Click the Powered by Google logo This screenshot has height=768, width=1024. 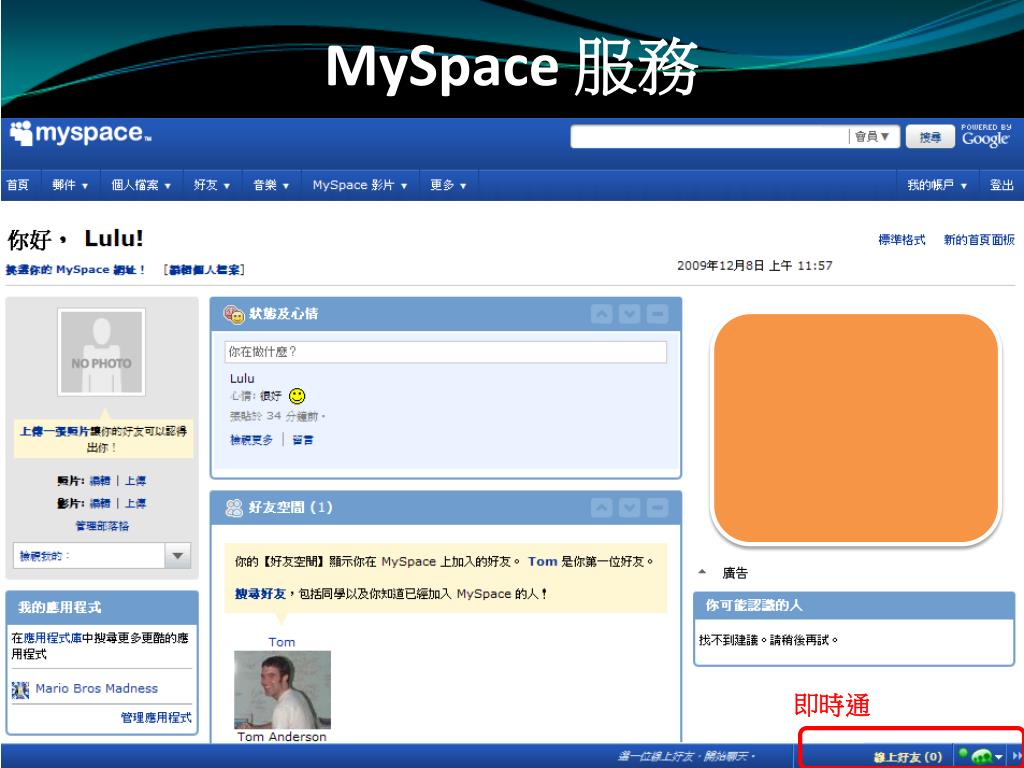coord(986,136)
